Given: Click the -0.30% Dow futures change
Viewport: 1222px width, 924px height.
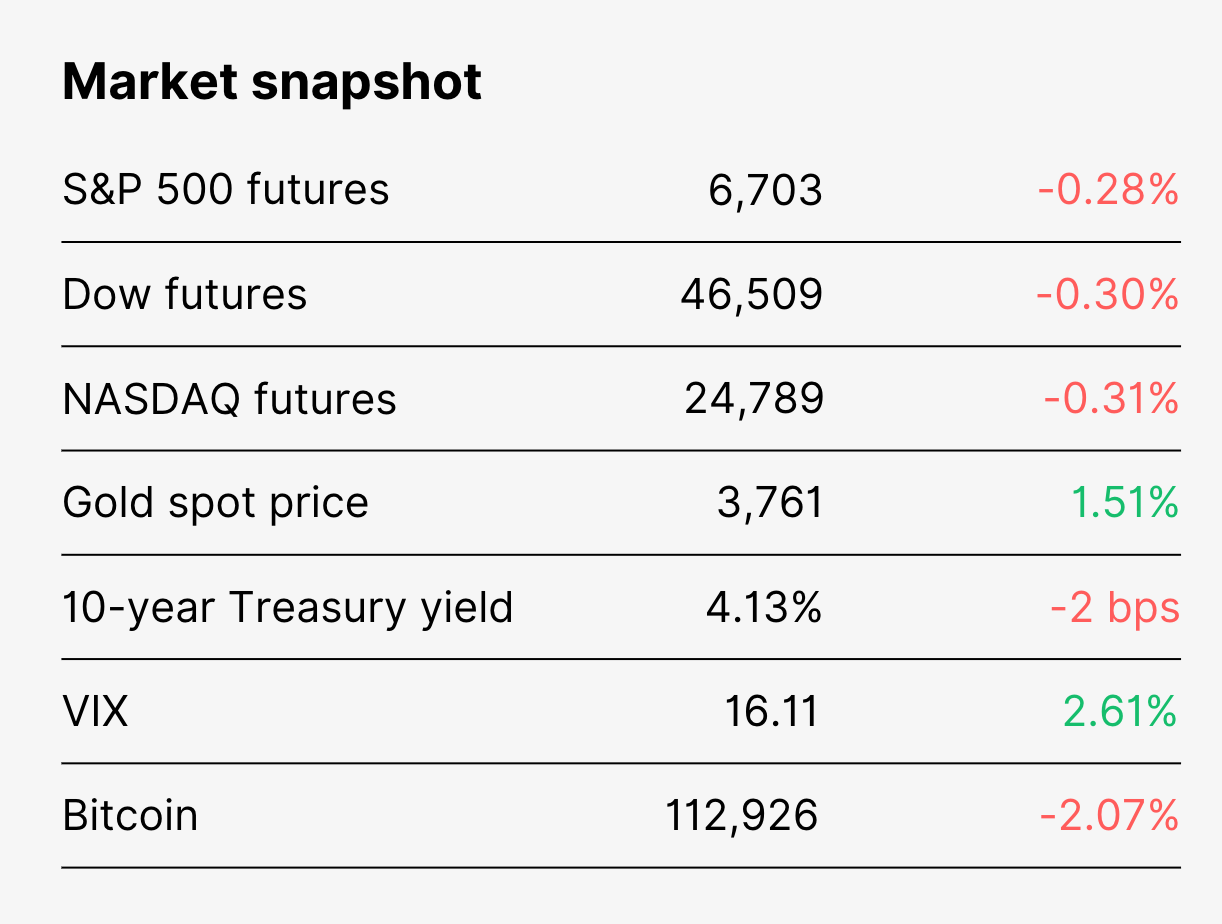Looking at the screenshot, I should click(1108, 294).
